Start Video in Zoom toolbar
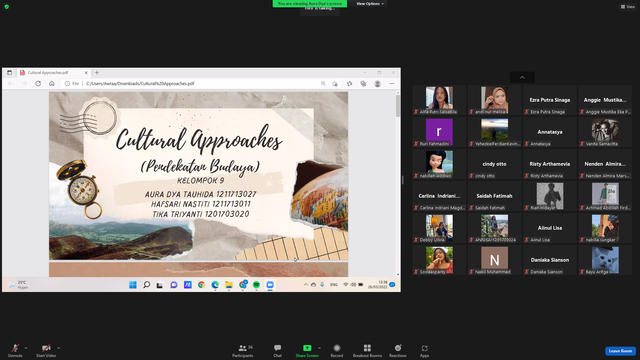The height and width of the screenshot is (360, 640). pyautogui.click(x=46, y=350)
